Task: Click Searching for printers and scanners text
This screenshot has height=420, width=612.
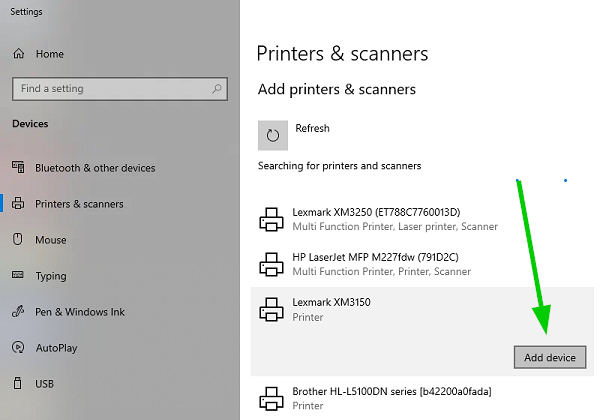Action: pos(340,166)
